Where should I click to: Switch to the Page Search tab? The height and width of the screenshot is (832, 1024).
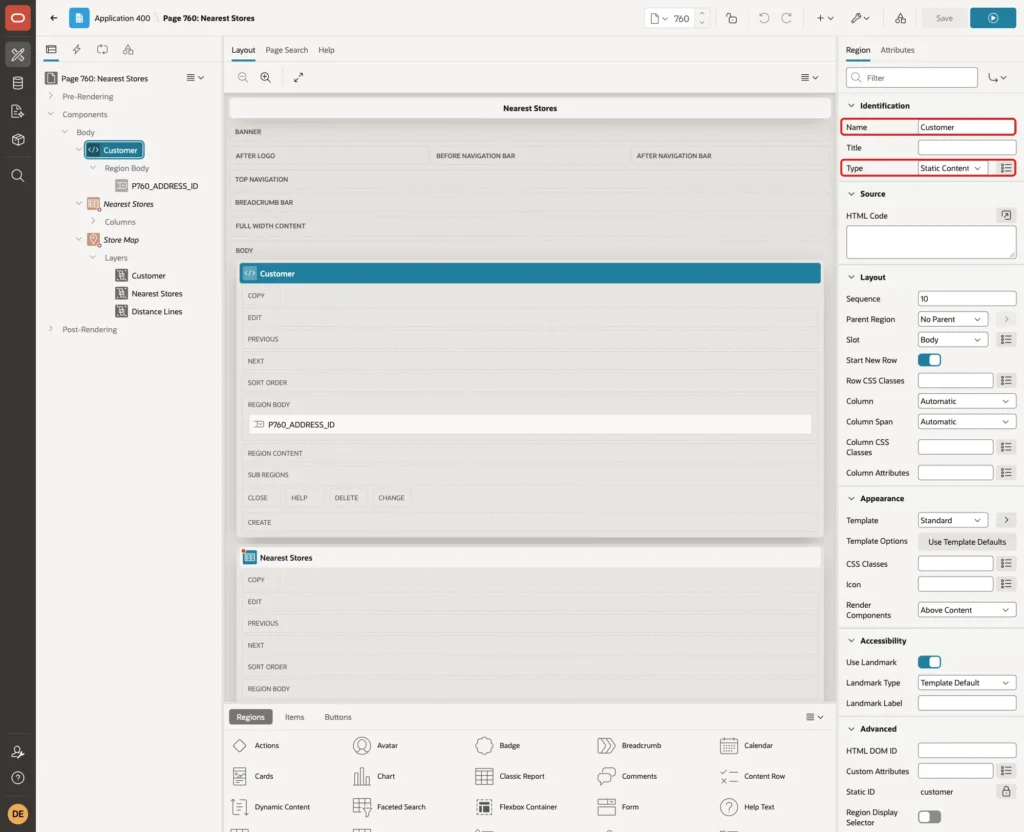click(x=286, y=50)
